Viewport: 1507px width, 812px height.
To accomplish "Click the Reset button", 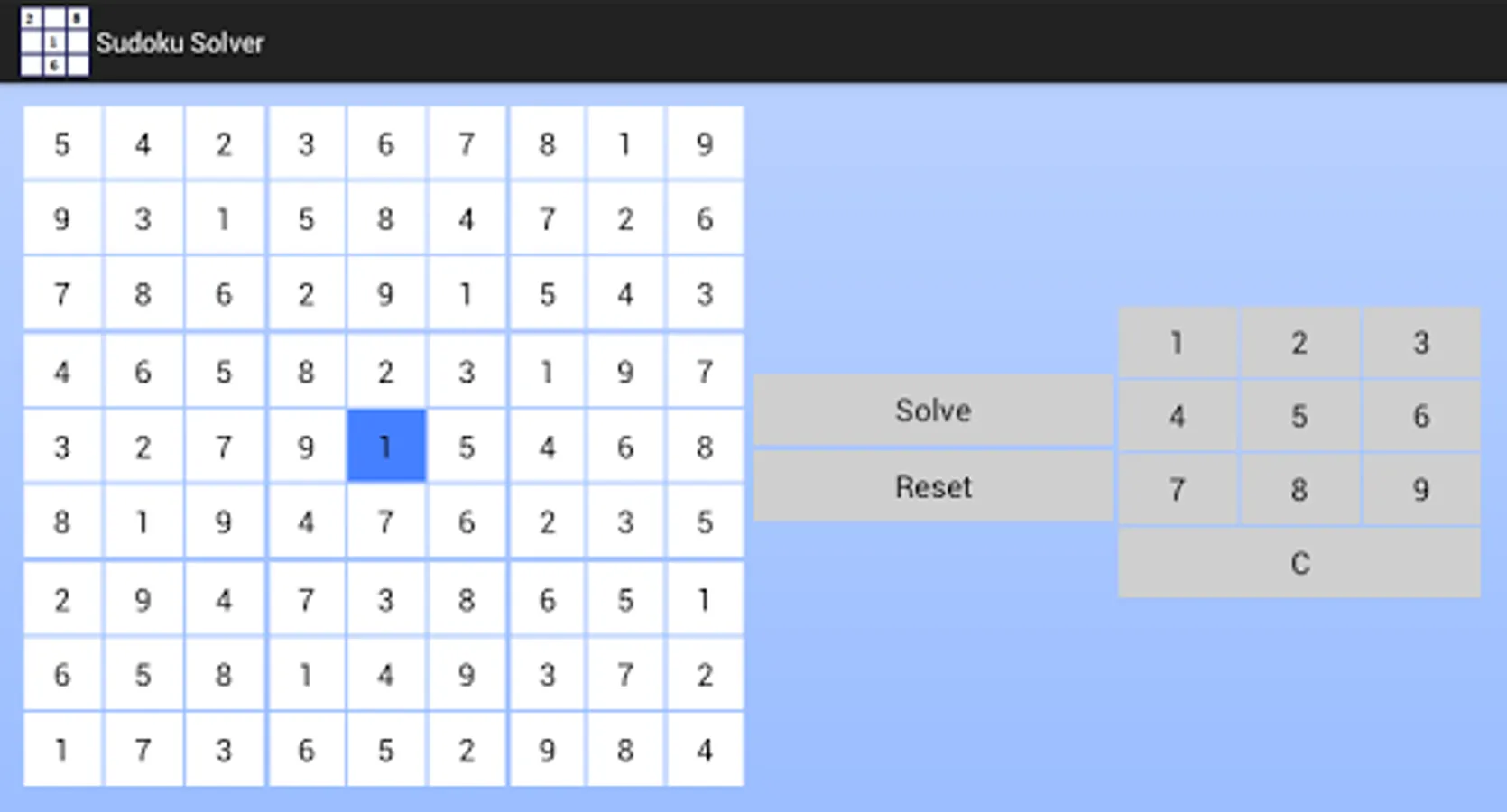I will (x=933, y=486).
